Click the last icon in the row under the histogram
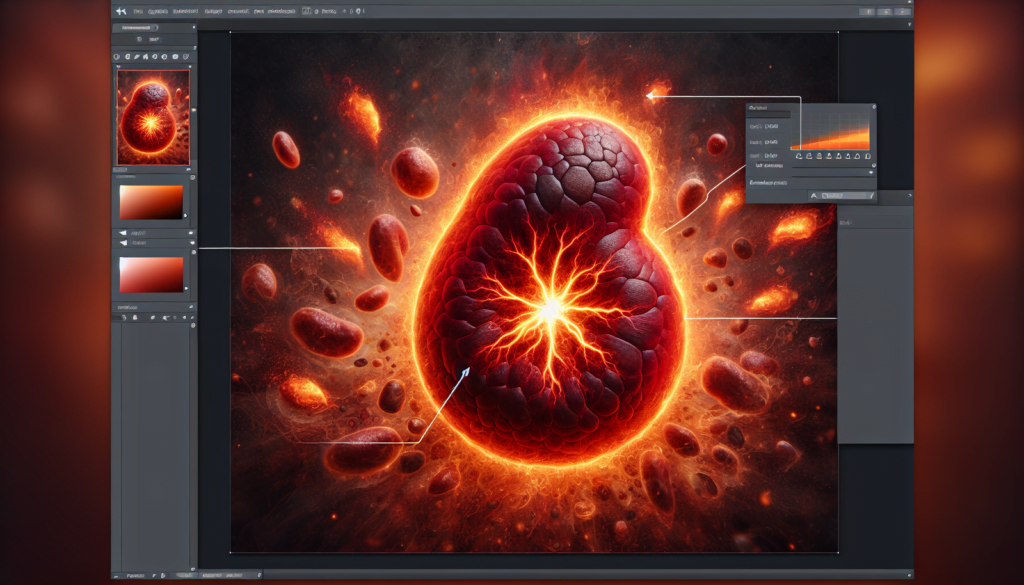Screen dimensions: 1024x585 click(867, 157)
